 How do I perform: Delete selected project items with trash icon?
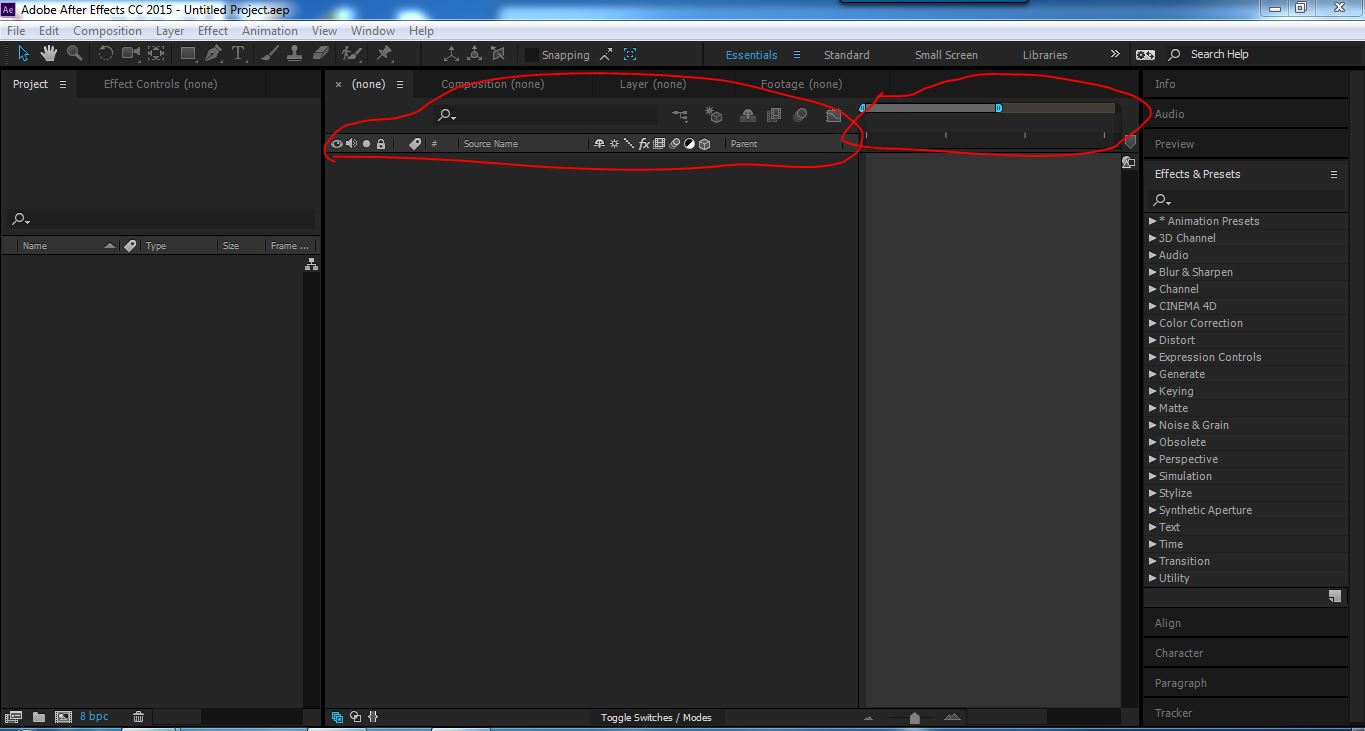[x=138, y=717]
